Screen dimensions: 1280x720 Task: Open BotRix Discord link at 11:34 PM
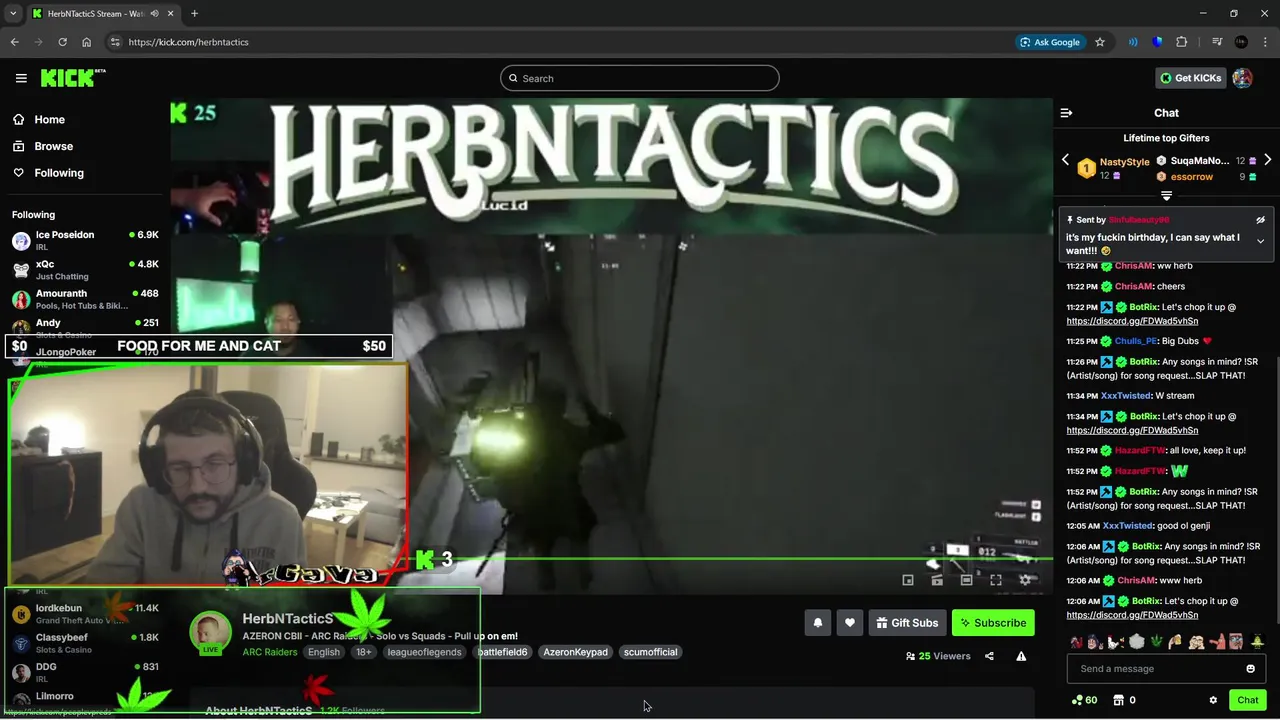click(1132, 430)
